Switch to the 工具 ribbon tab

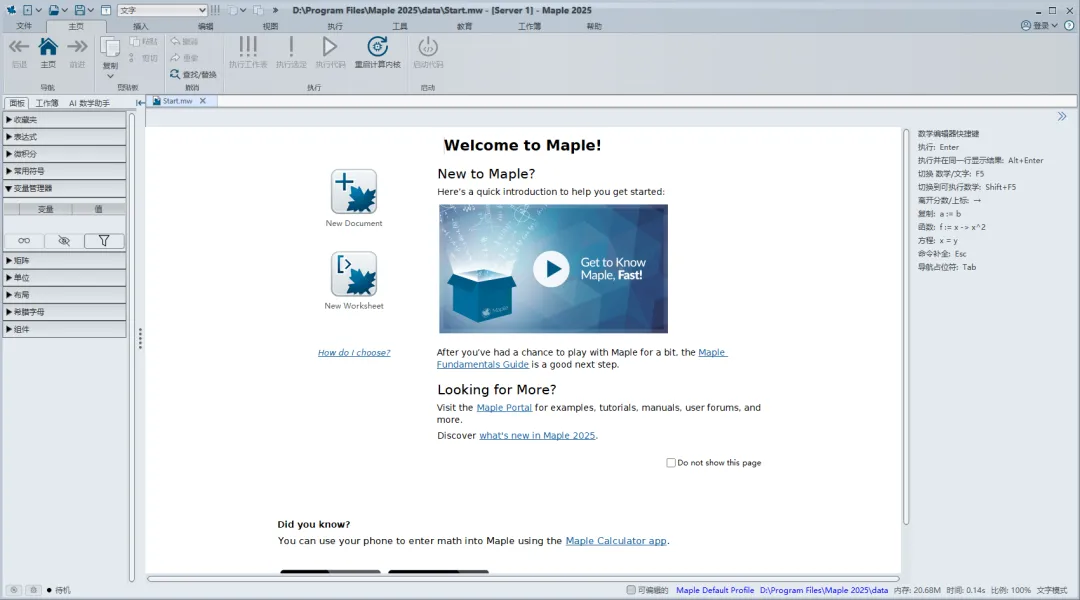click(399, 26)
